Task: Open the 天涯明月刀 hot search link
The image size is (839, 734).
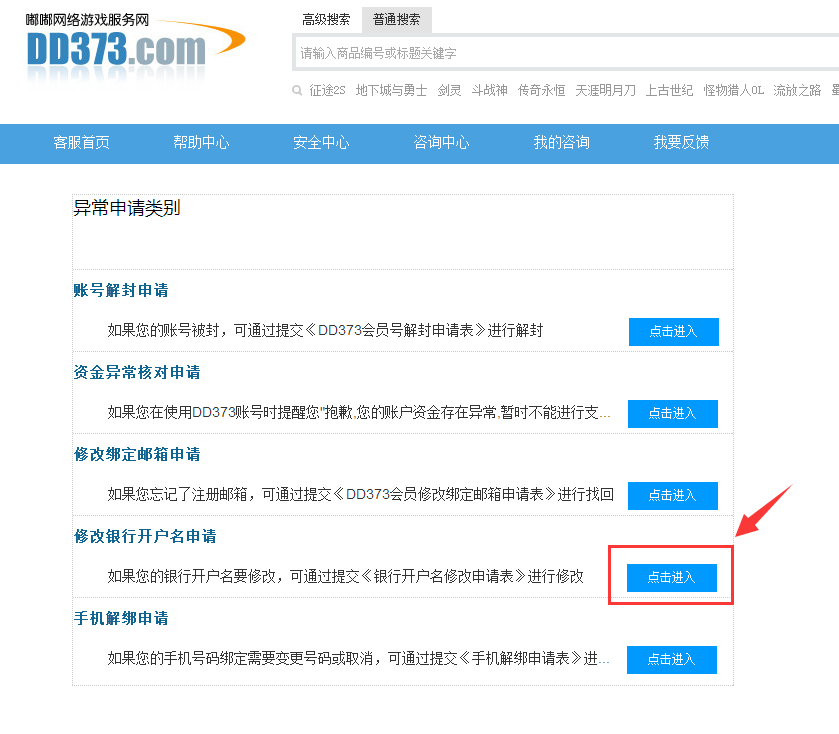Action: click(x=605, y=90)
